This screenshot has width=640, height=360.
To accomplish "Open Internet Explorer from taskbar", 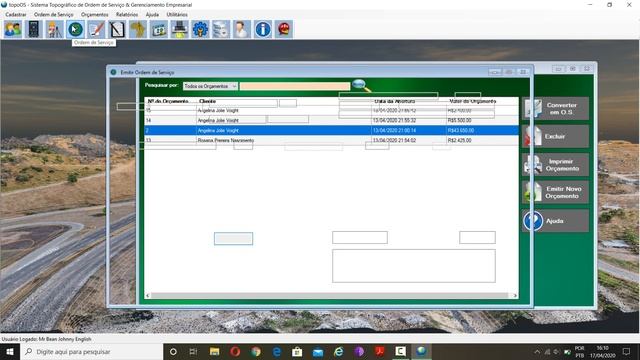I will coord(339,351).
